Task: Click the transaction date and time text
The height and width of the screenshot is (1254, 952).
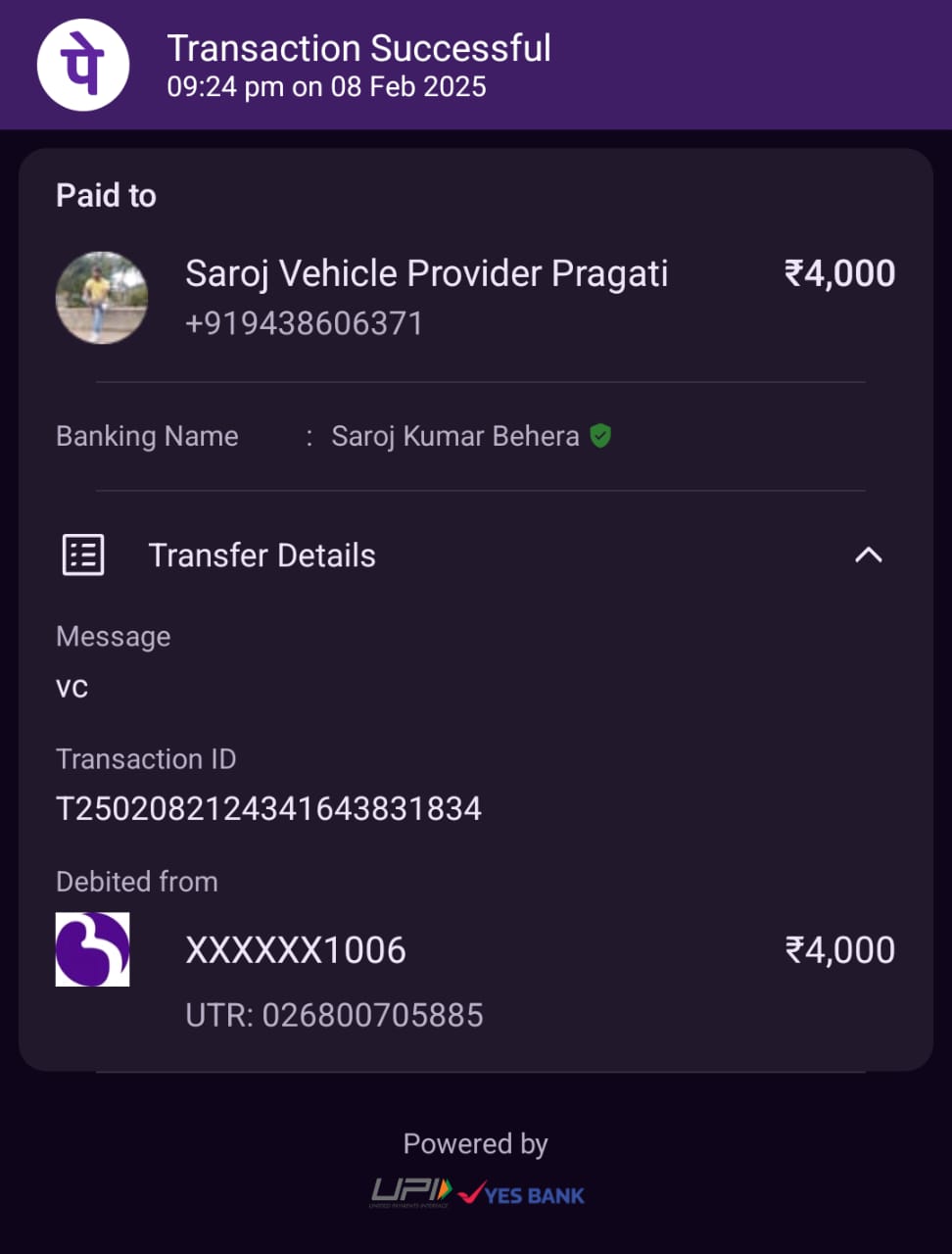Action: 326,87
